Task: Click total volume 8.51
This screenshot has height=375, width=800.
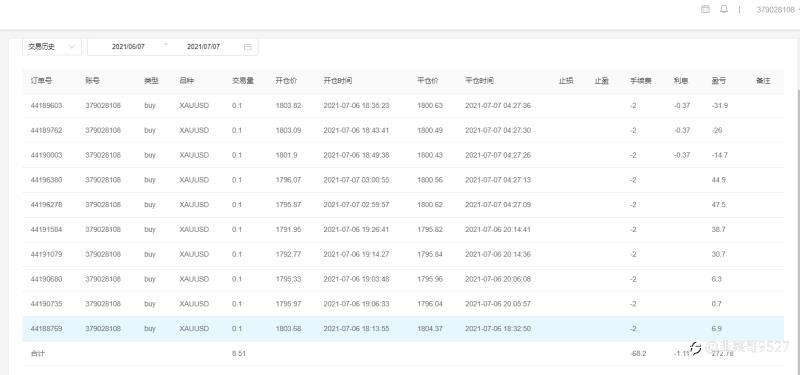Action: point(239,353)
